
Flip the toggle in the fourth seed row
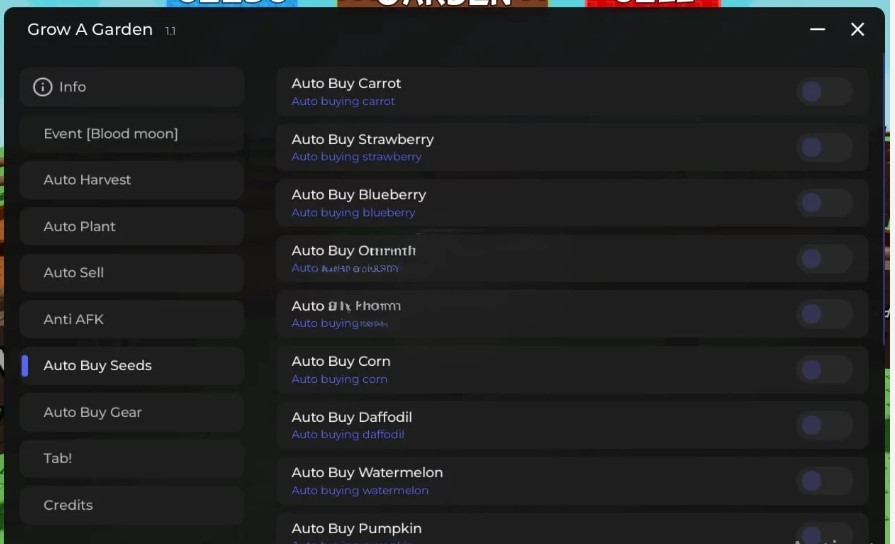coord(824,259)
